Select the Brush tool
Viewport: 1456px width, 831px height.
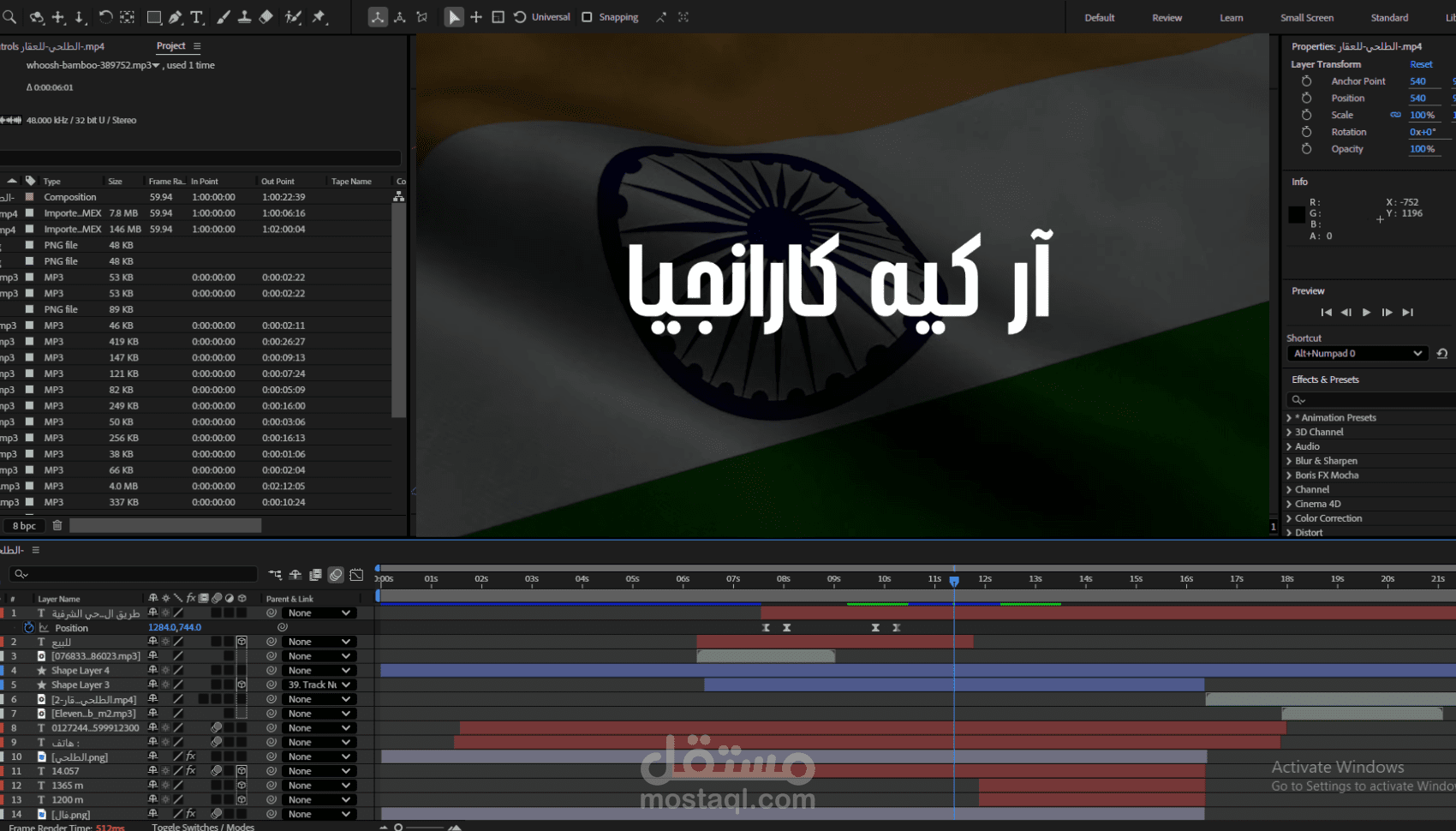tap(223, 16)
